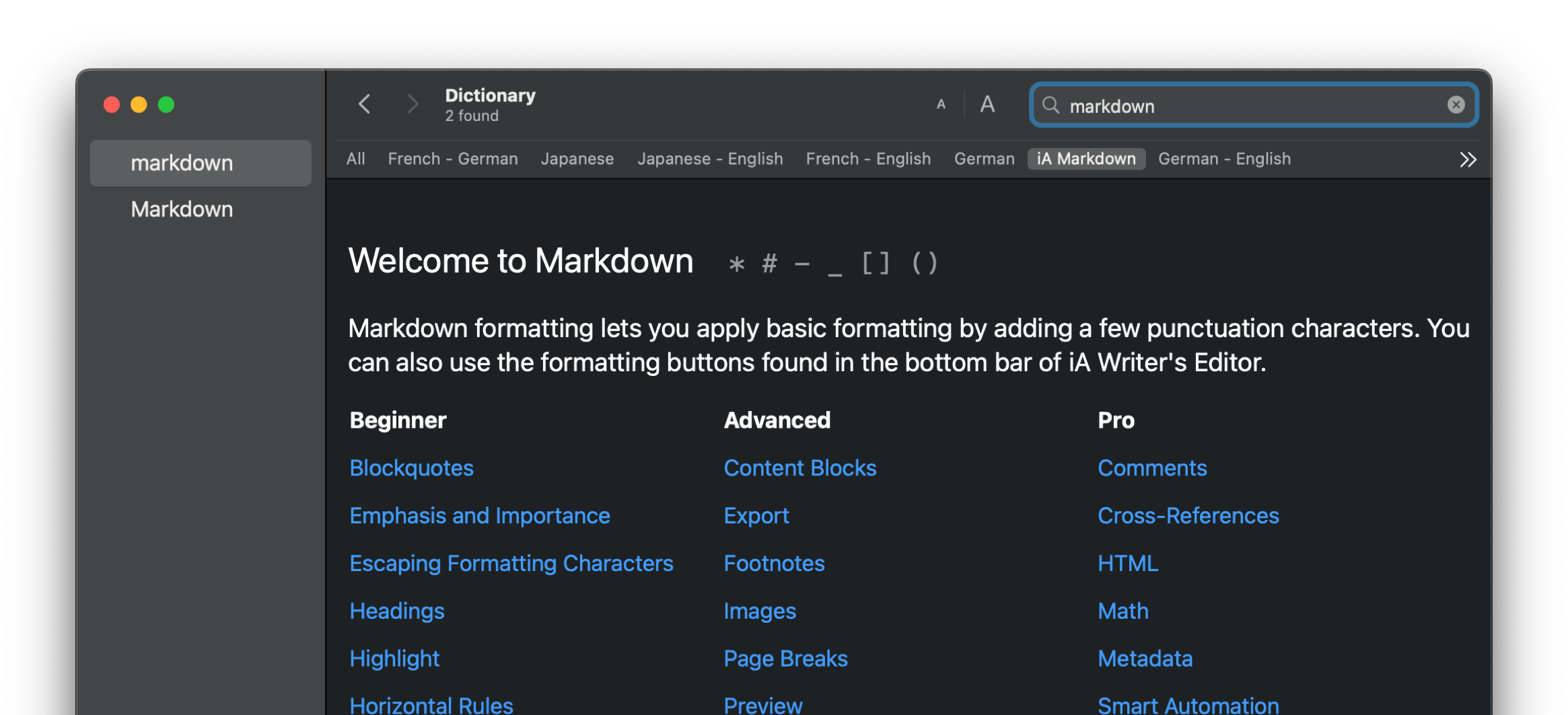Open the Page Breaks link
This screenshot has height=715, width=1568.
tap(785, 659)
